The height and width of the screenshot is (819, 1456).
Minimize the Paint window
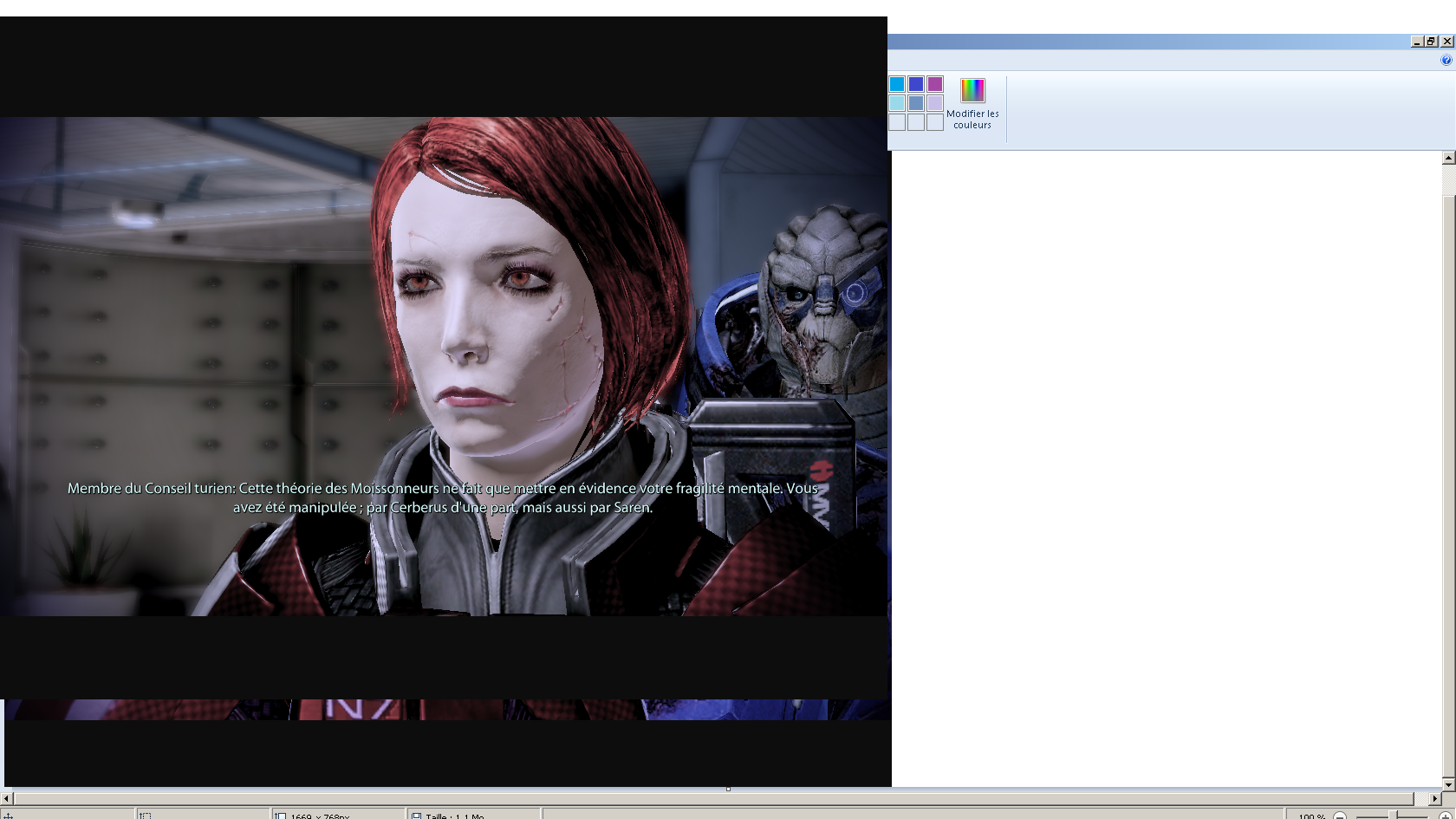1417,42
